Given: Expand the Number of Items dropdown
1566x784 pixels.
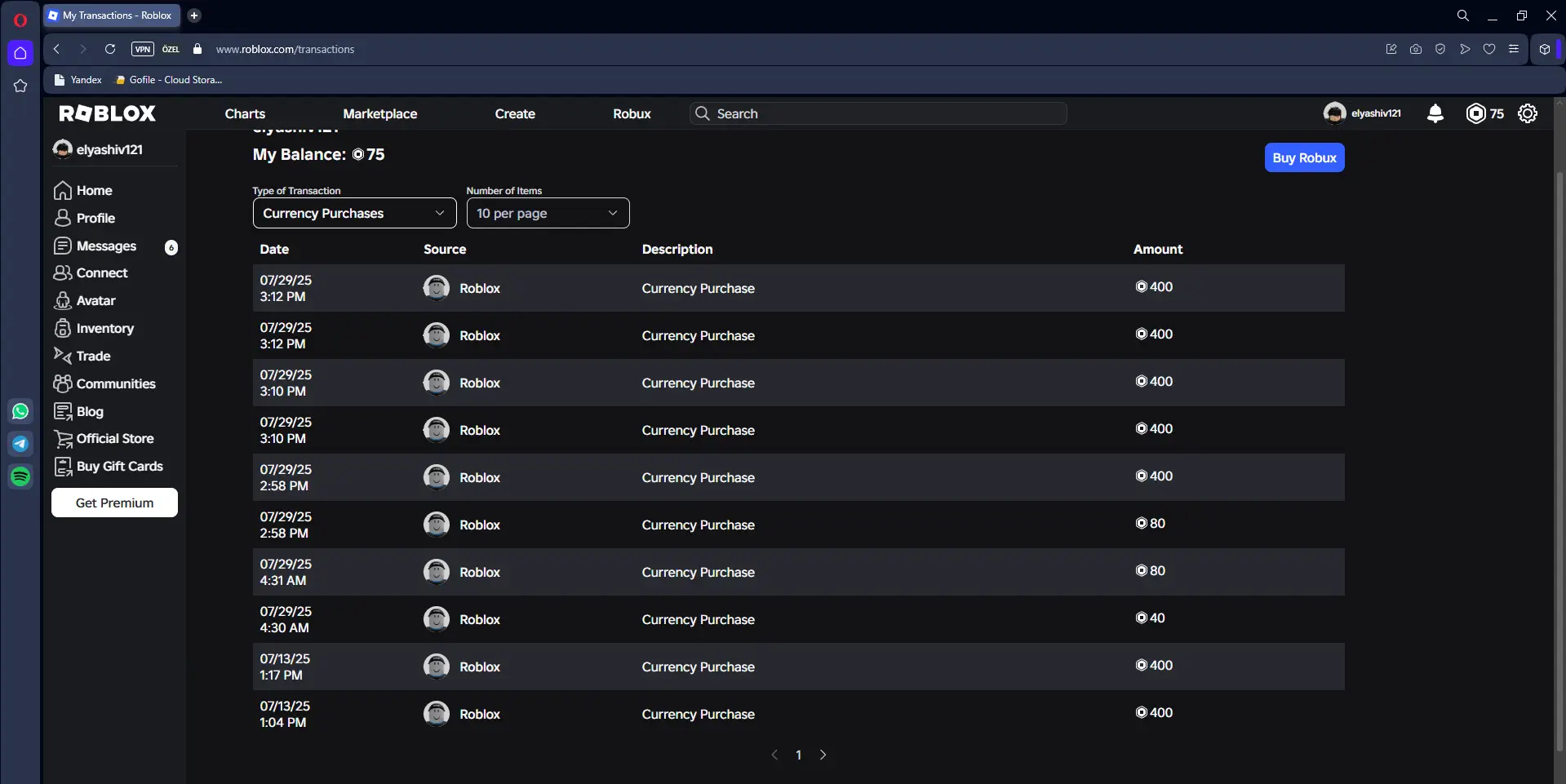Looking at the screenshot, I should pos(548,213).
